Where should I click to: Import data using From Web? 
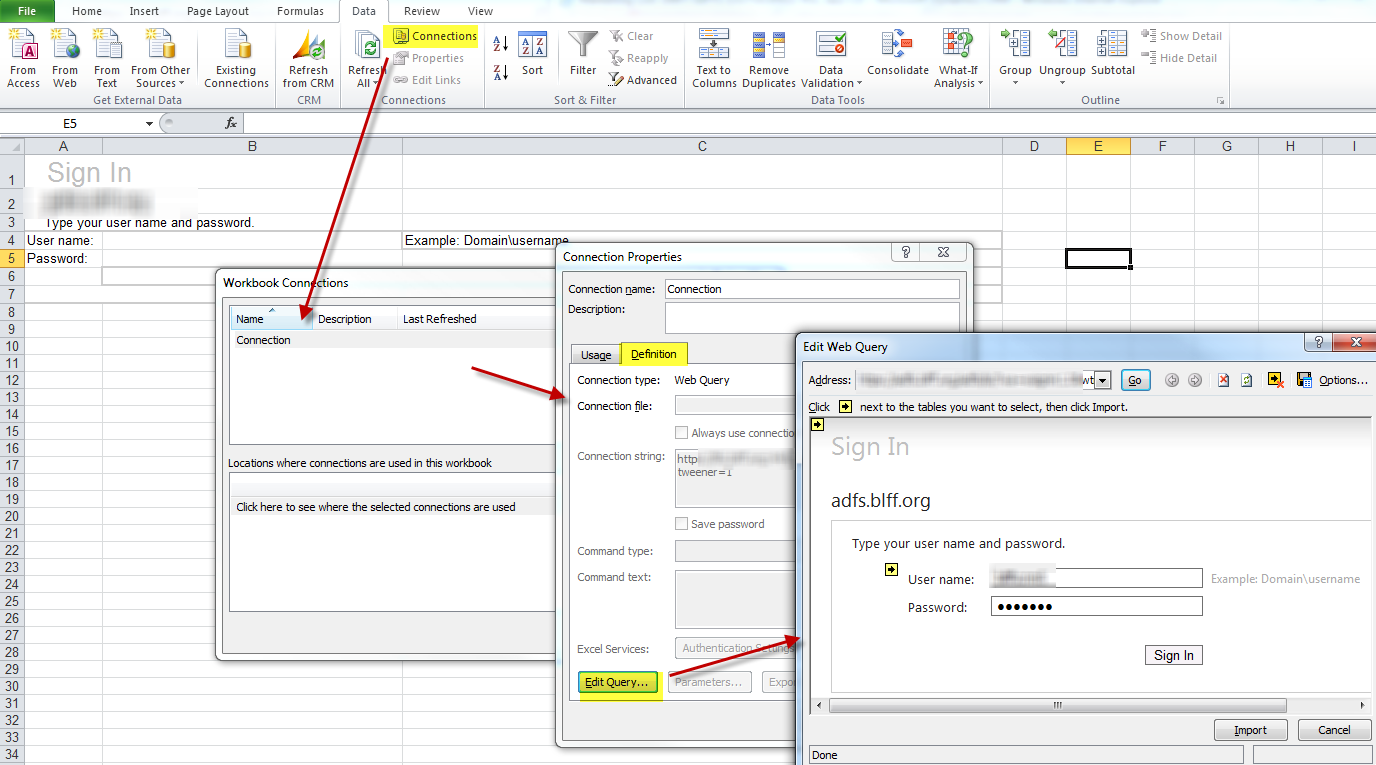[65, 58]
